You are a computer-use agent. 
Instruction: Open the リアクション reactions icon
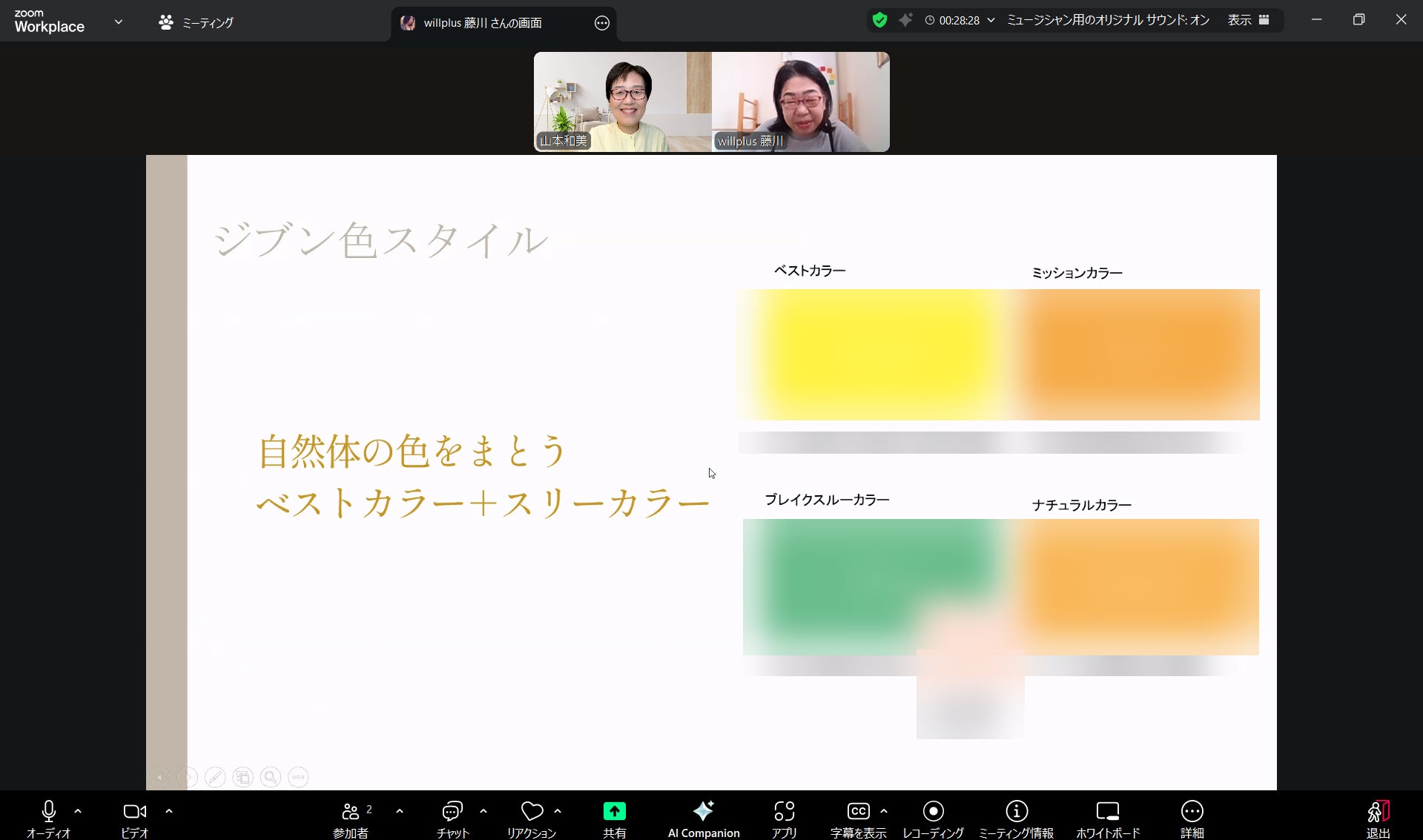click(532, 812)
